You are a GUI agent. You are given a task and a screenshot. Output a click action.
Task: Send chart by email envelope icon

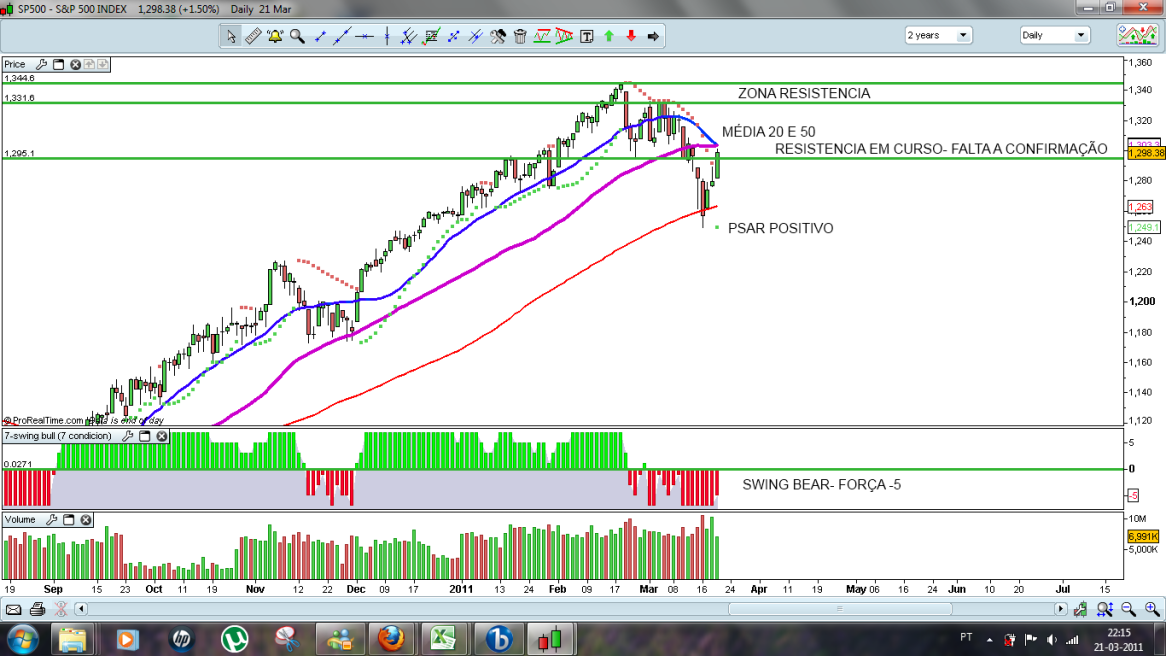(13, 610)
